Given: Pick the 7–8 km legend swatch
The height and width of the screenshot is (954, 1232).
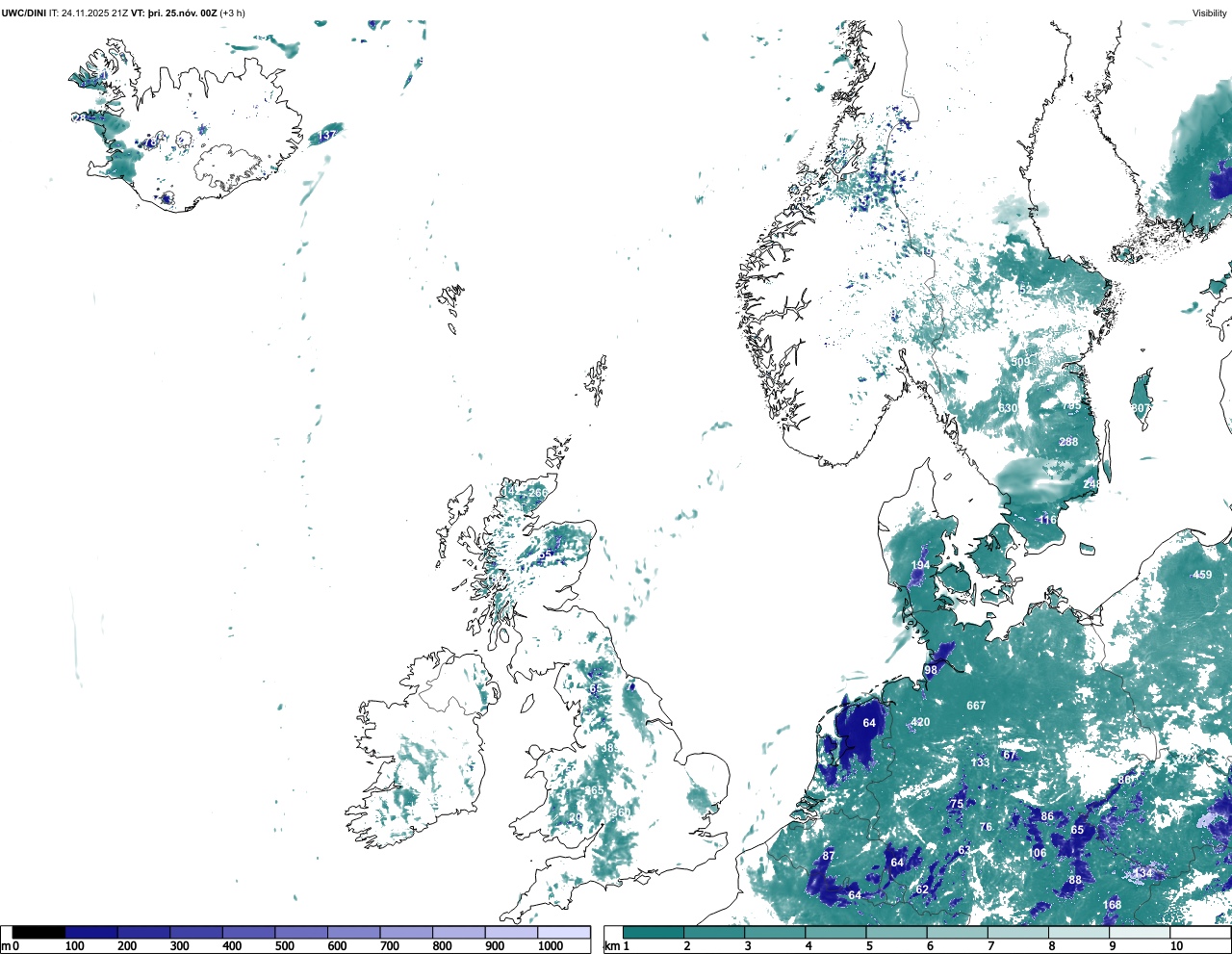Looking at the screenshot, I should pyautogui.click(x=1017, y=932).
